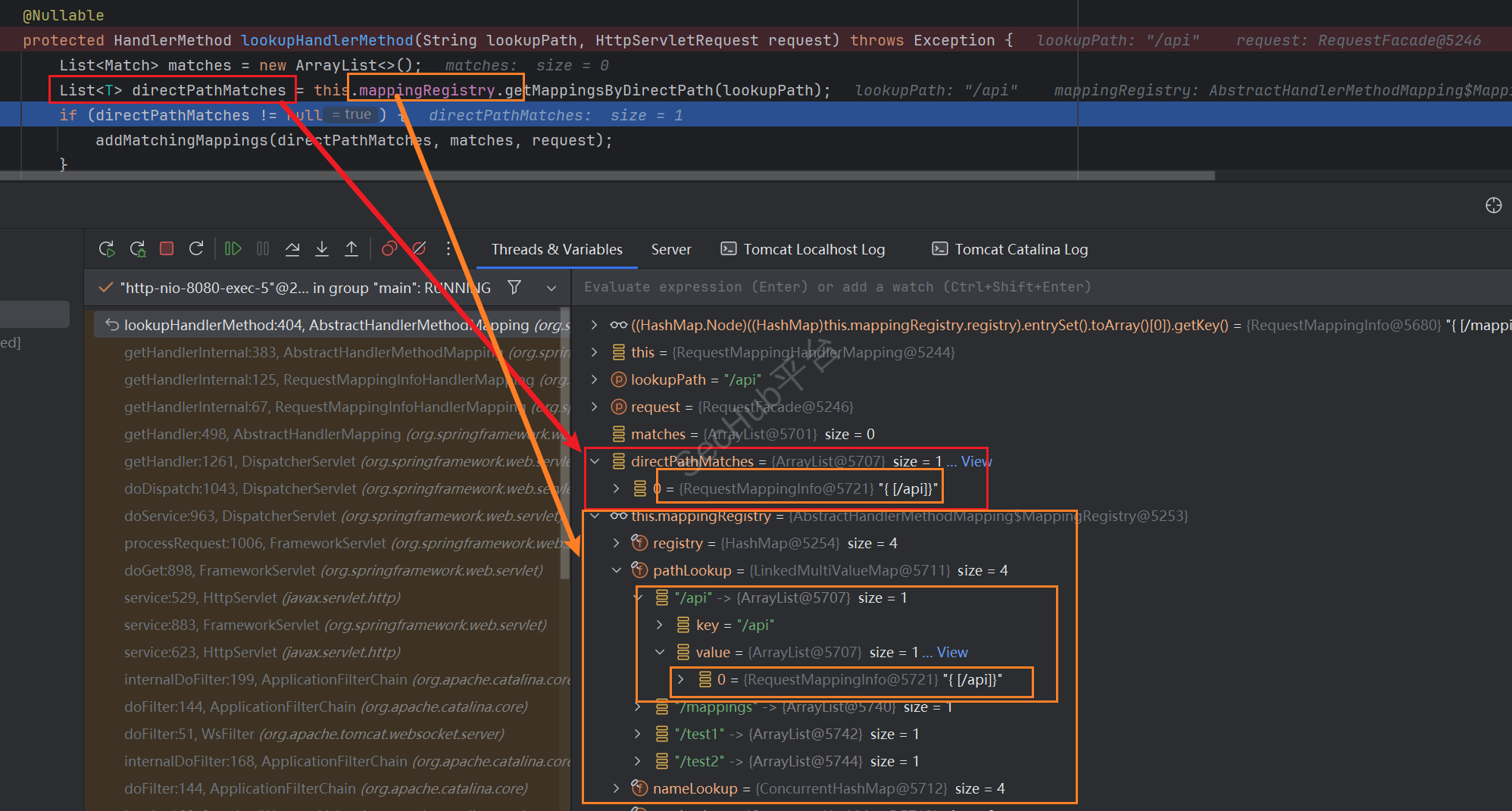
Task: Toggle the thread frames filter
Action: click(x=514, y=288)
